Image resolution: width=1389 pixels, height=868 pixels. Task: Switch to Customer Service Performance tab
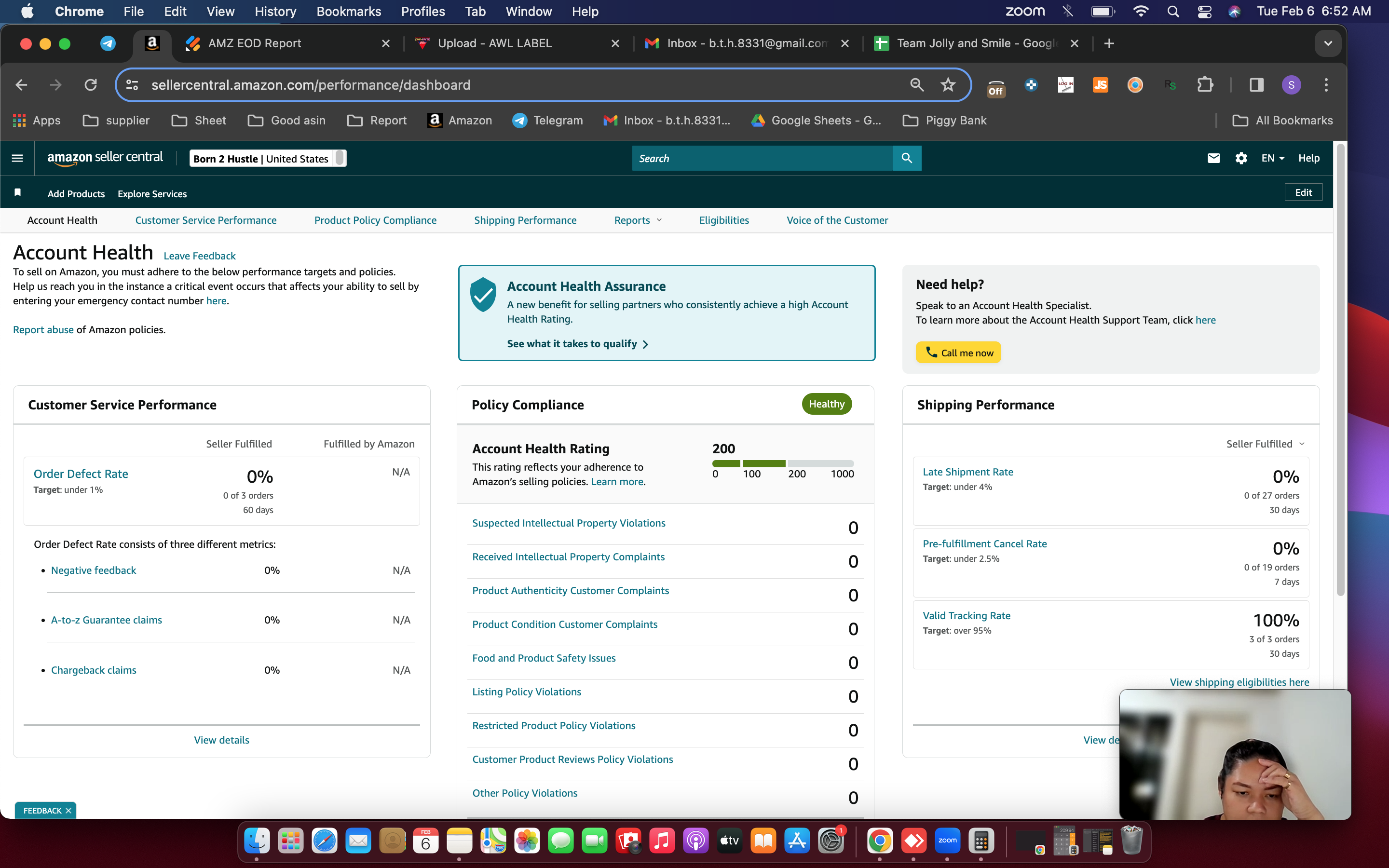(x=205, y=220)
